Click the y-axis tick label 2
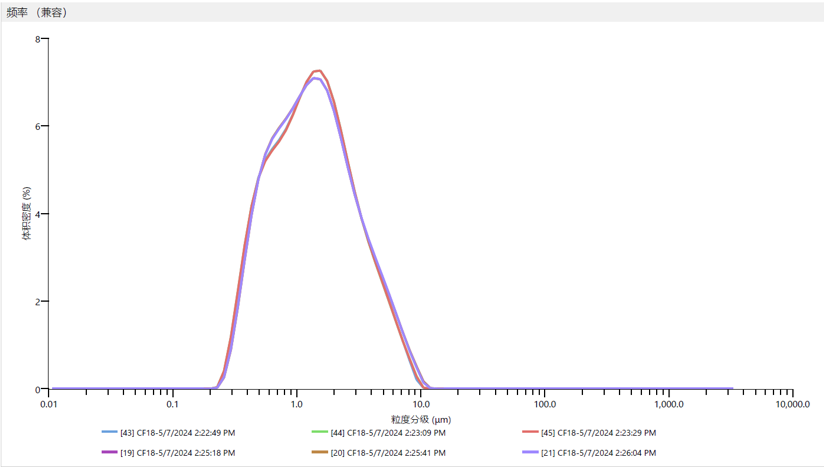The height and width of the screenshot is (471, 824). (37, 302)
